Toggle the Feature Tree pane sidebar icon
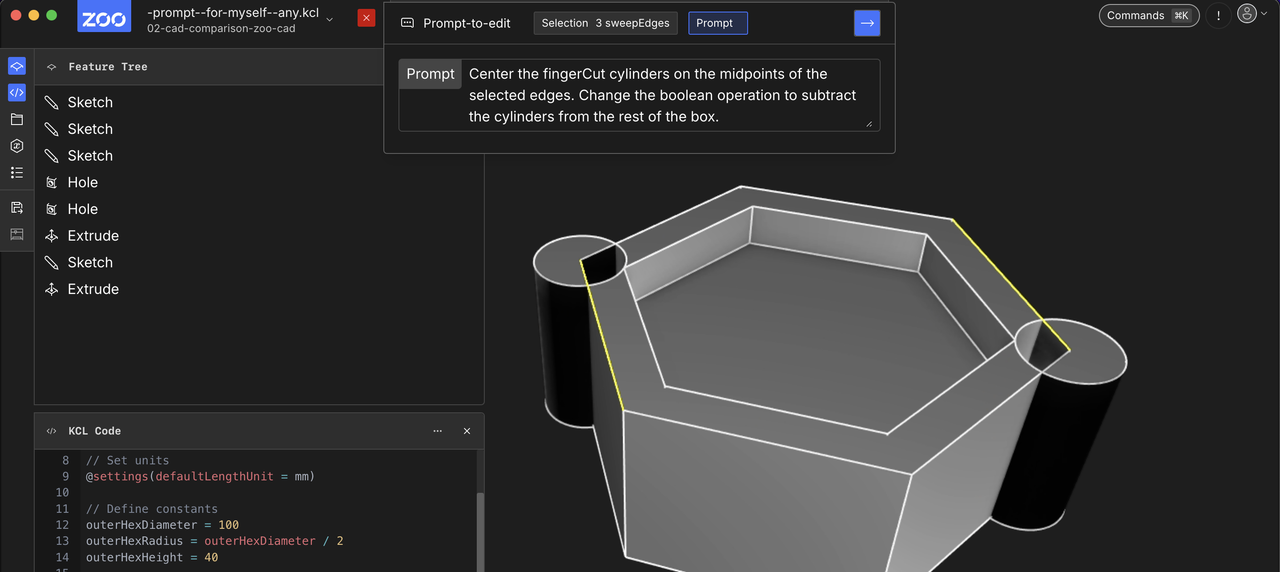Viewport: 1280px width, 572px height. click(16, 66)
